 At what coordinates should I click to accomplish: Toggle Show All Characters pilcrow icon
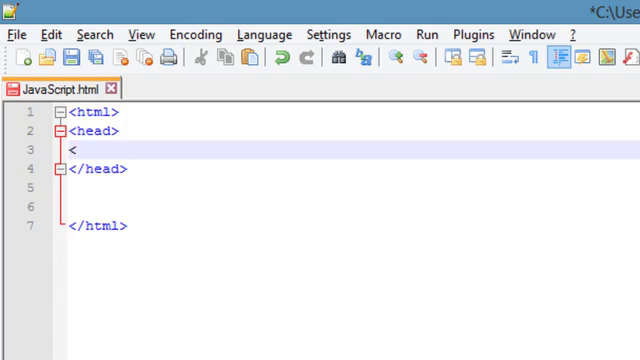pos(534,57)
